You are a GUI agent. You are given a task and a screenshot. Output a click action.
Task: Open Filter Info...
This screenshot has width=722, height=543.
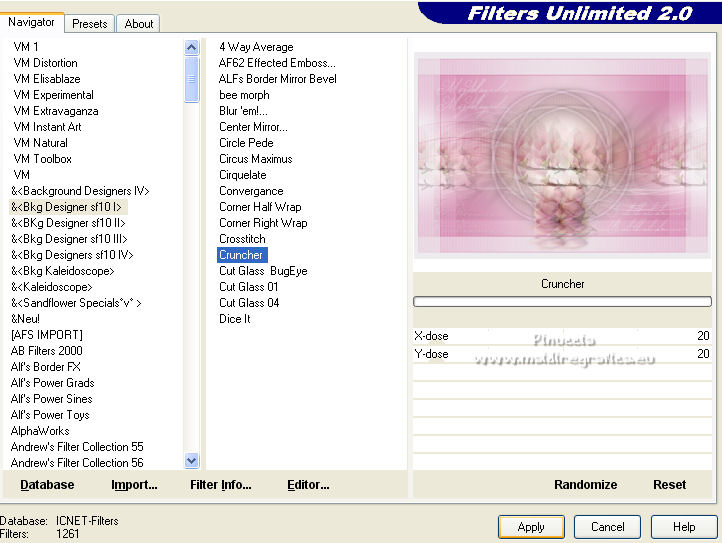[221, 485]
